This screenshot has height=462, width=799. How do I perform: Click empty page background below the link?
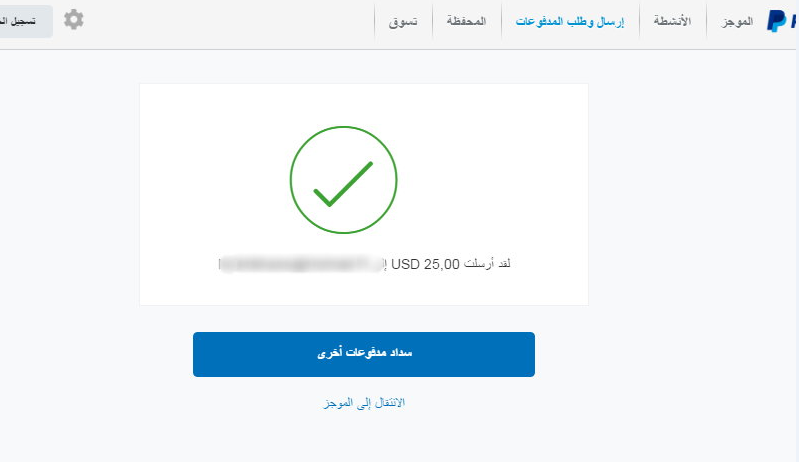click(x=364, y=438)
